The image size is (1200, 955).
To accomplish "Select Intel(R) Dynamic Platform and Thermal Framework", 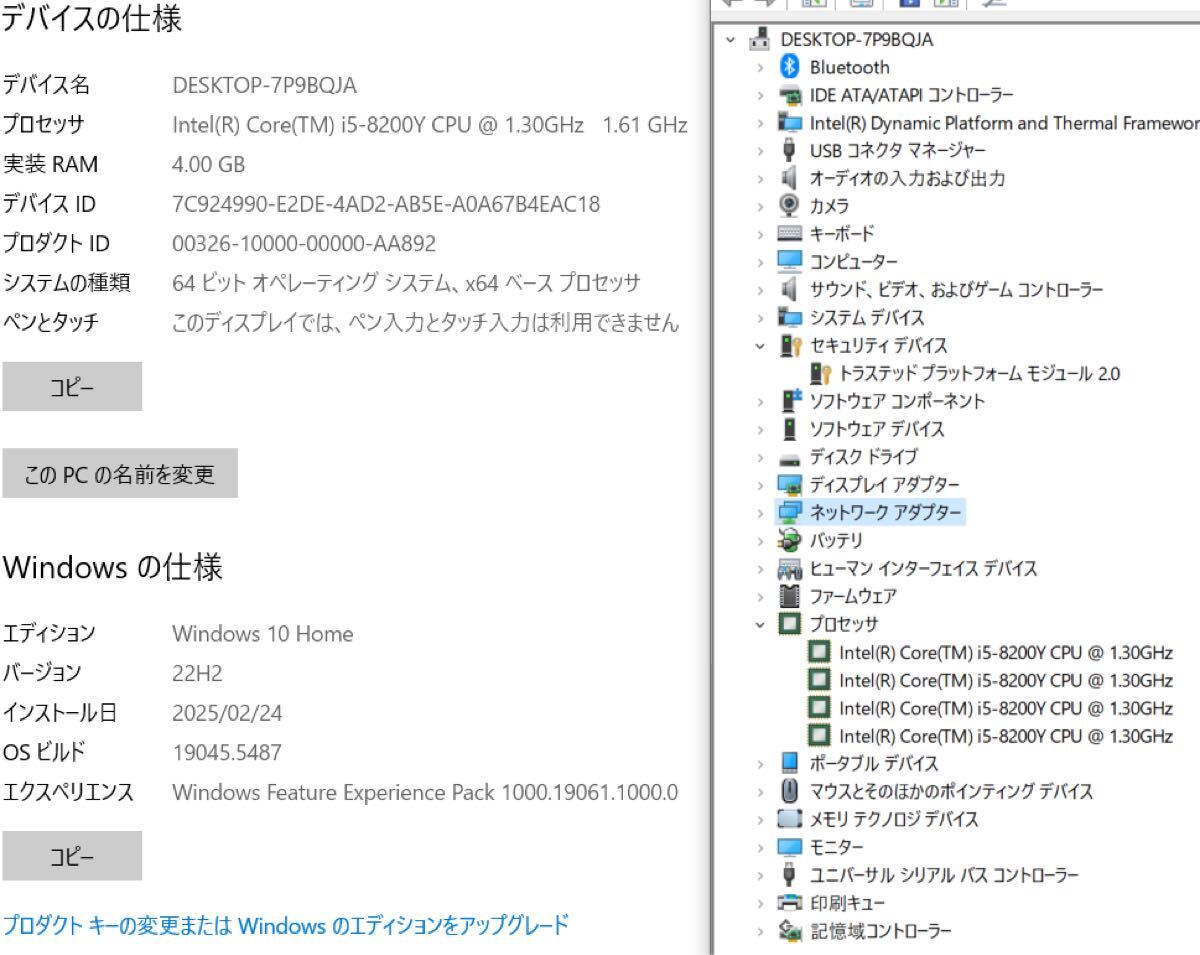I will [x=1004, y=123].
